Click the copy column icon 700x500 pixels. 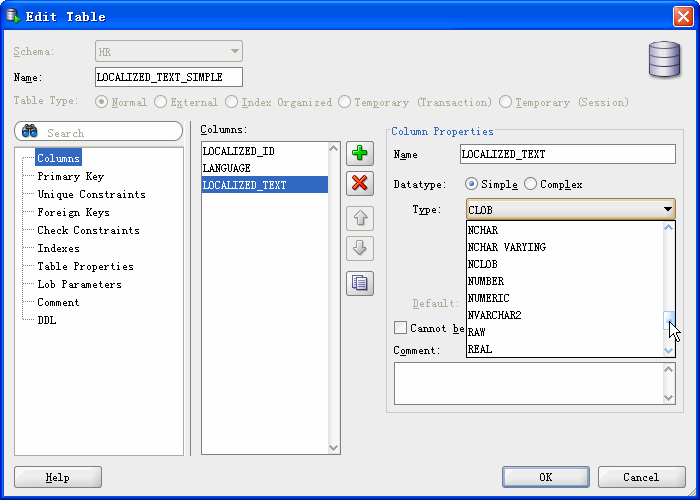[359, 283]
